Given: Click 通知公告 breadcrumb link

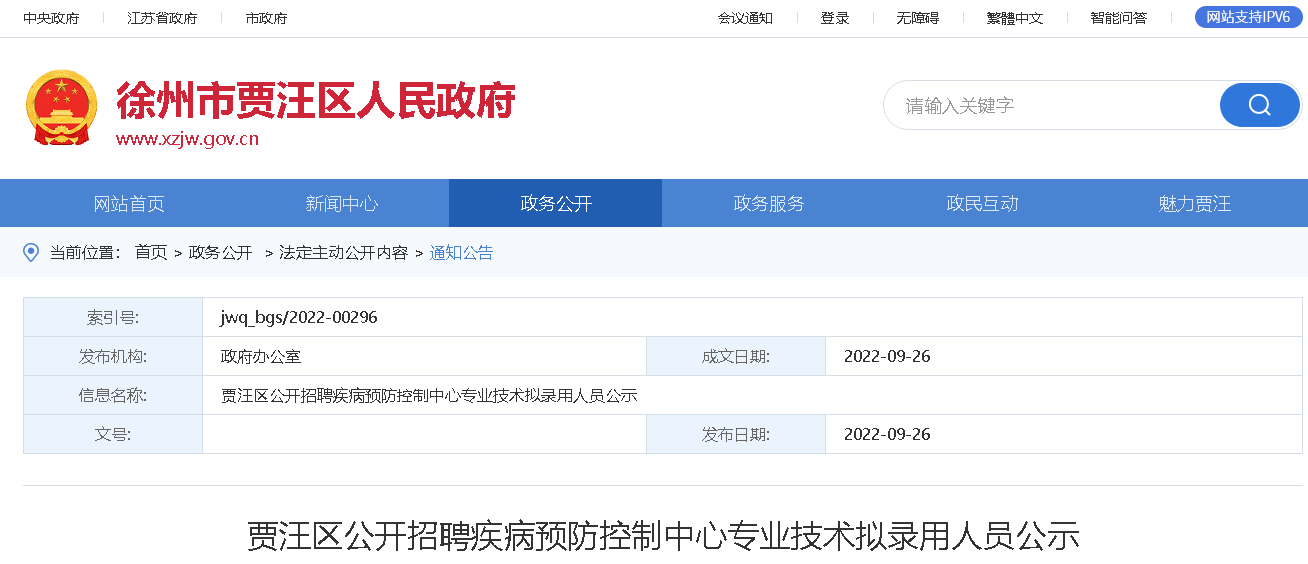Looking at the screenshot, I should click(461, 253).
